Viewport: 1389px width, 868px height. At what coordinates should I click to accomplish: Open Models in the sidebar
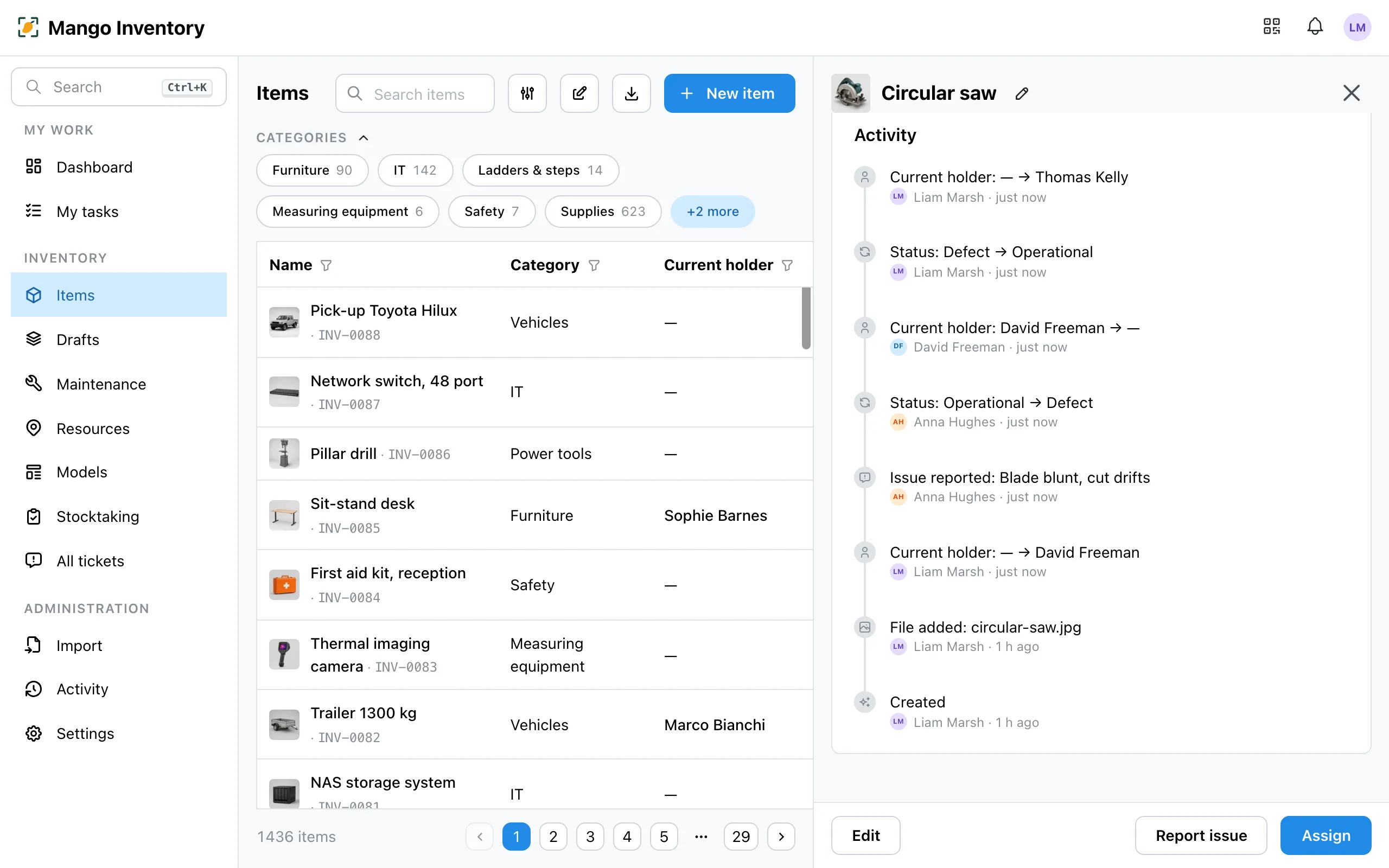119,472
